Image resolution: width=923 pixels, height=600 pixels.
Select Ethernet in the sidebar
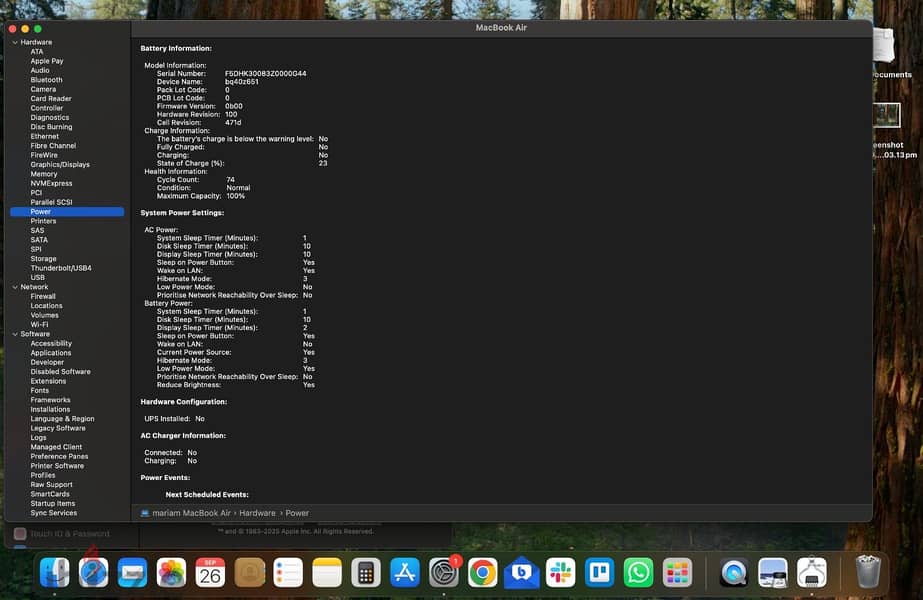(44, 137)
